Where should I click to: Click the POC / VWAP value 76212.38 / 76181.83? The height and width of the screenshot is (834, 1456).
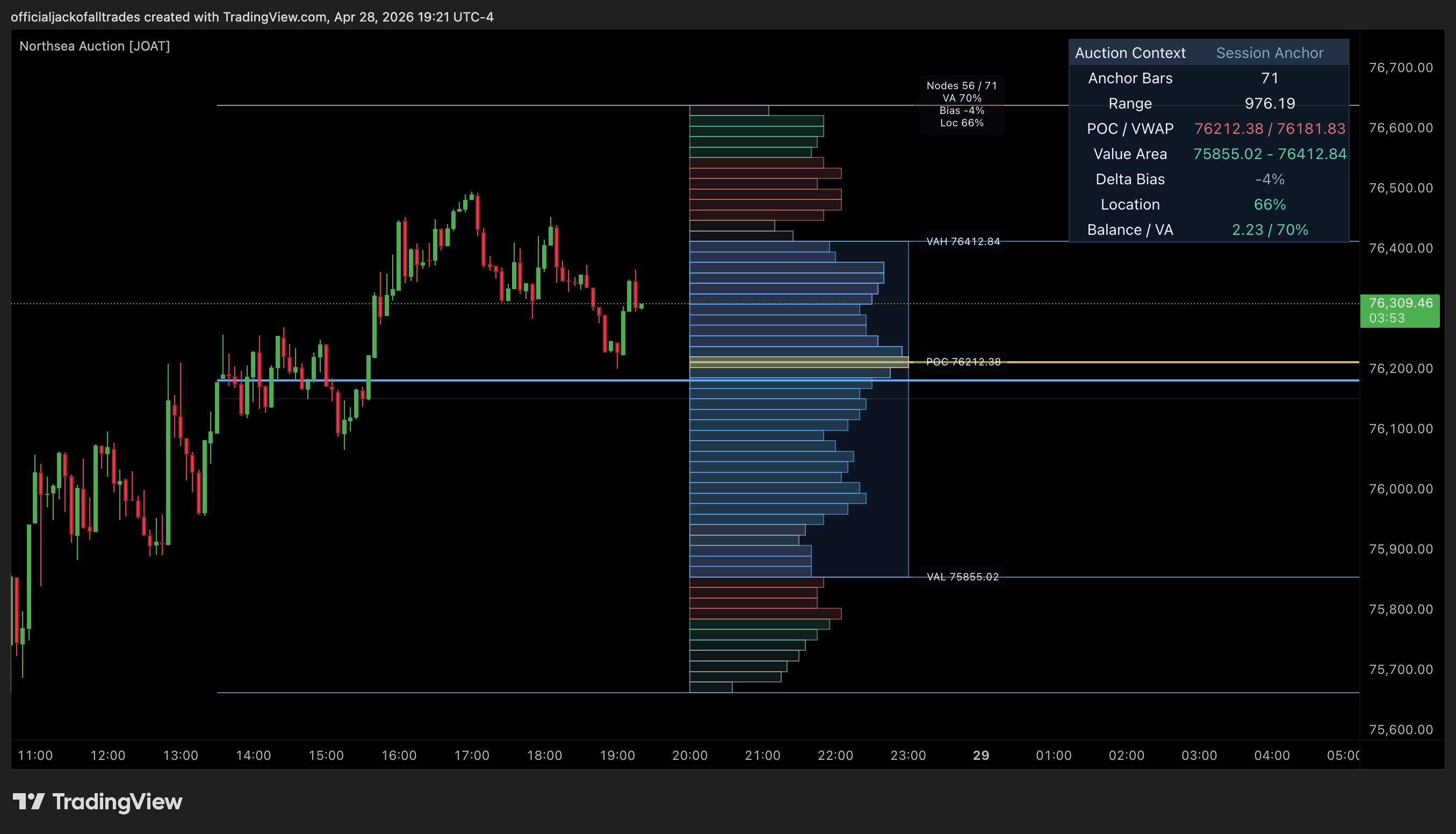coord(1270,128)
